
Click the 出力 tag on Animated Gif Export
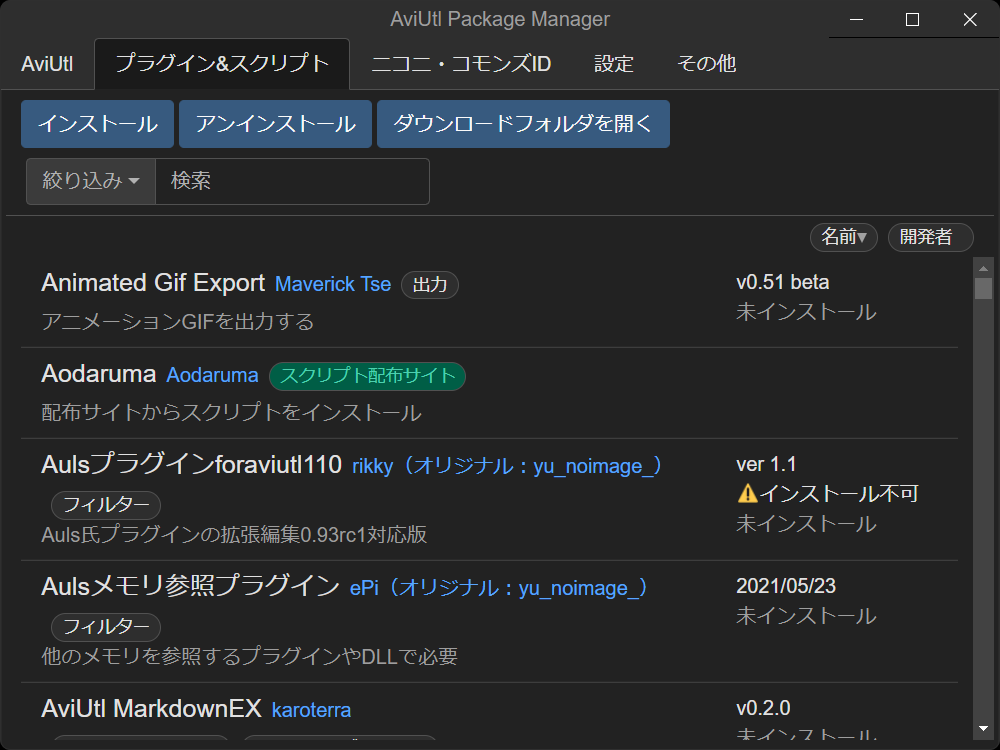pos(430,284)
